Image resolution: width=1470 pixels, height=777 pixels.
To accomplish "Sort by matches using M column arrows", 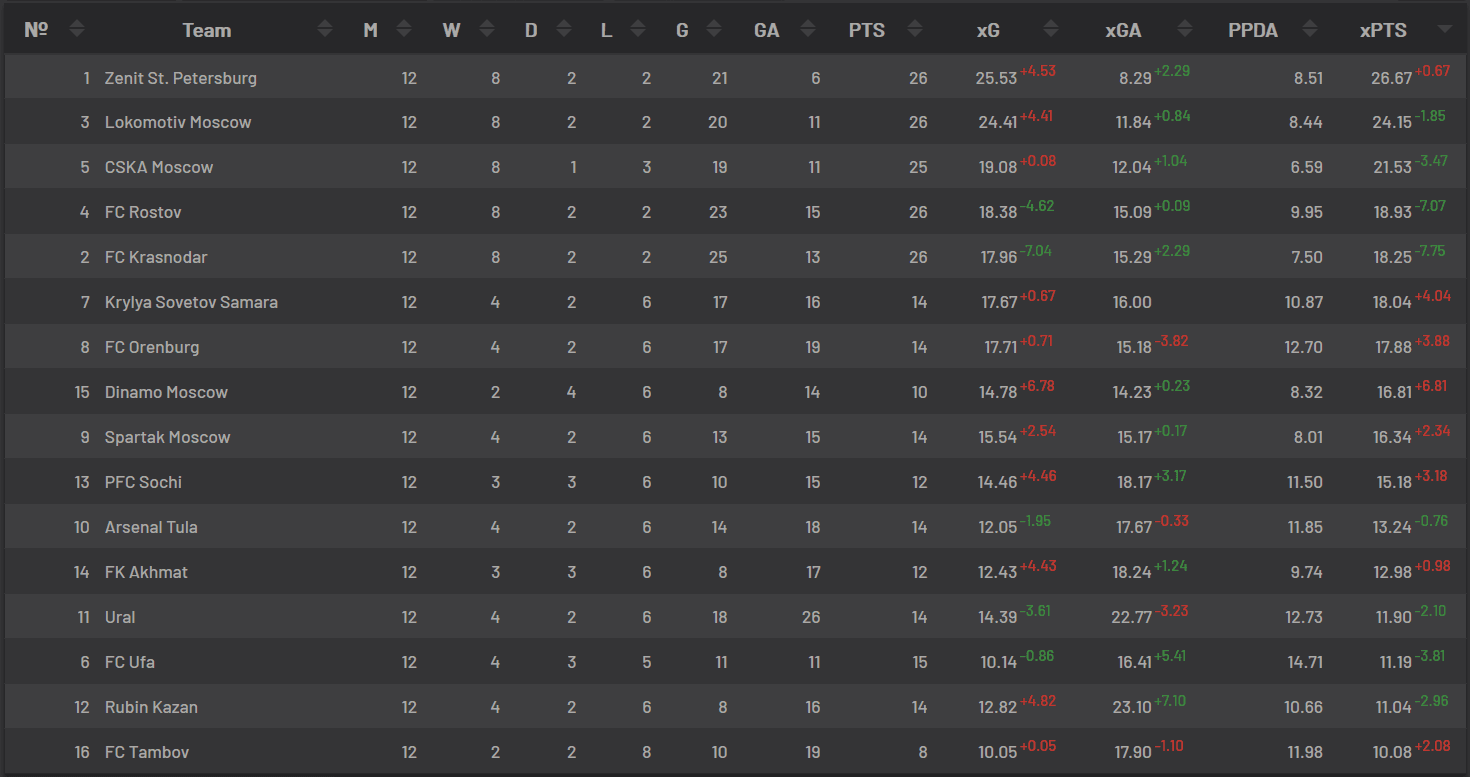I will tap(404, 30).
